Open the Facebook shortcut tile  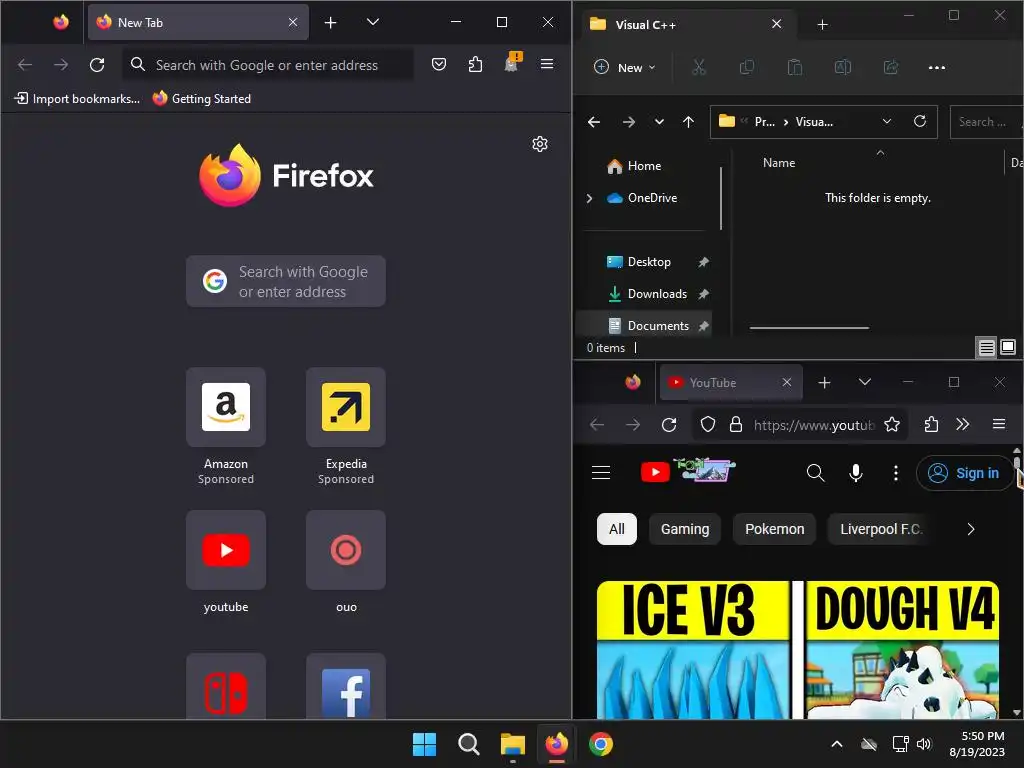[346, 687]
